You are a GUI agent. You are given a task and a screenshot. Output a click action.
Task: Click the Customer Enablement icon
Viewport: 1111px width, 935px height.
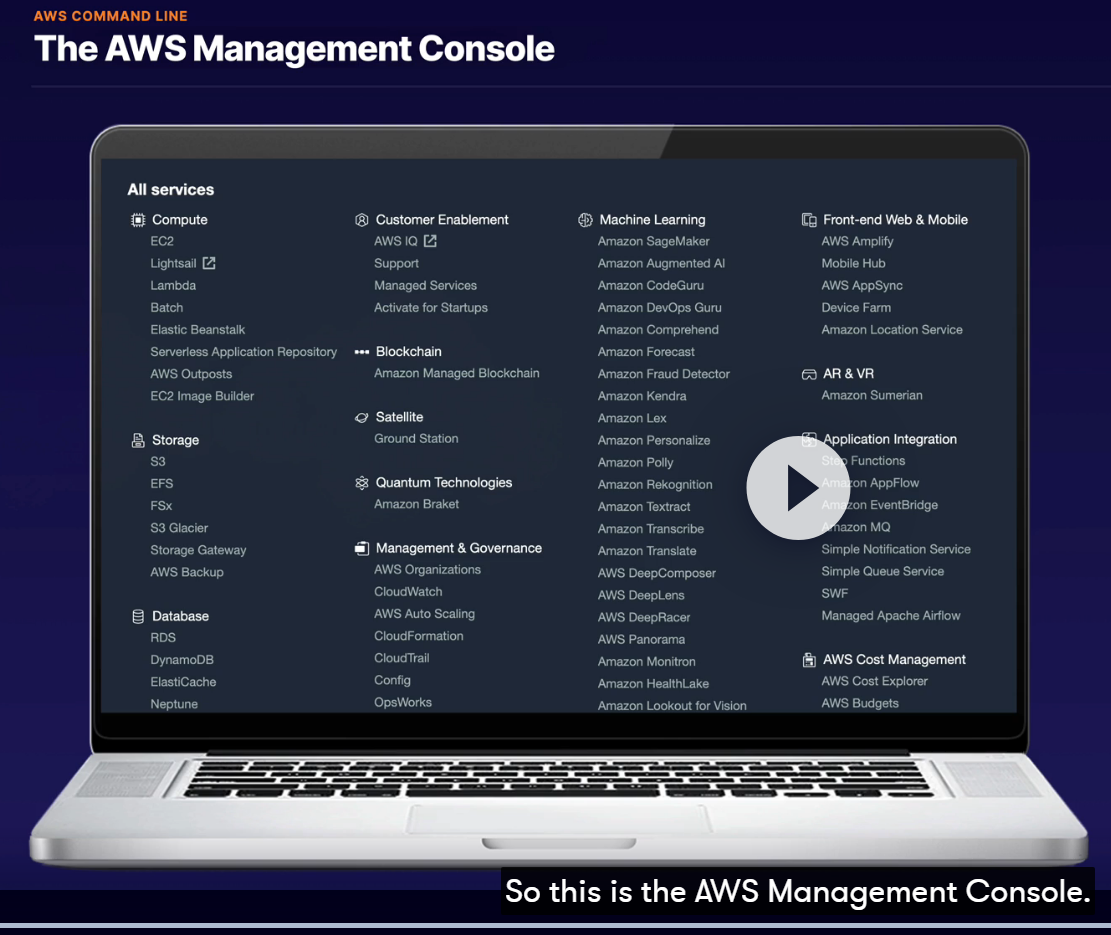[361, 220]
